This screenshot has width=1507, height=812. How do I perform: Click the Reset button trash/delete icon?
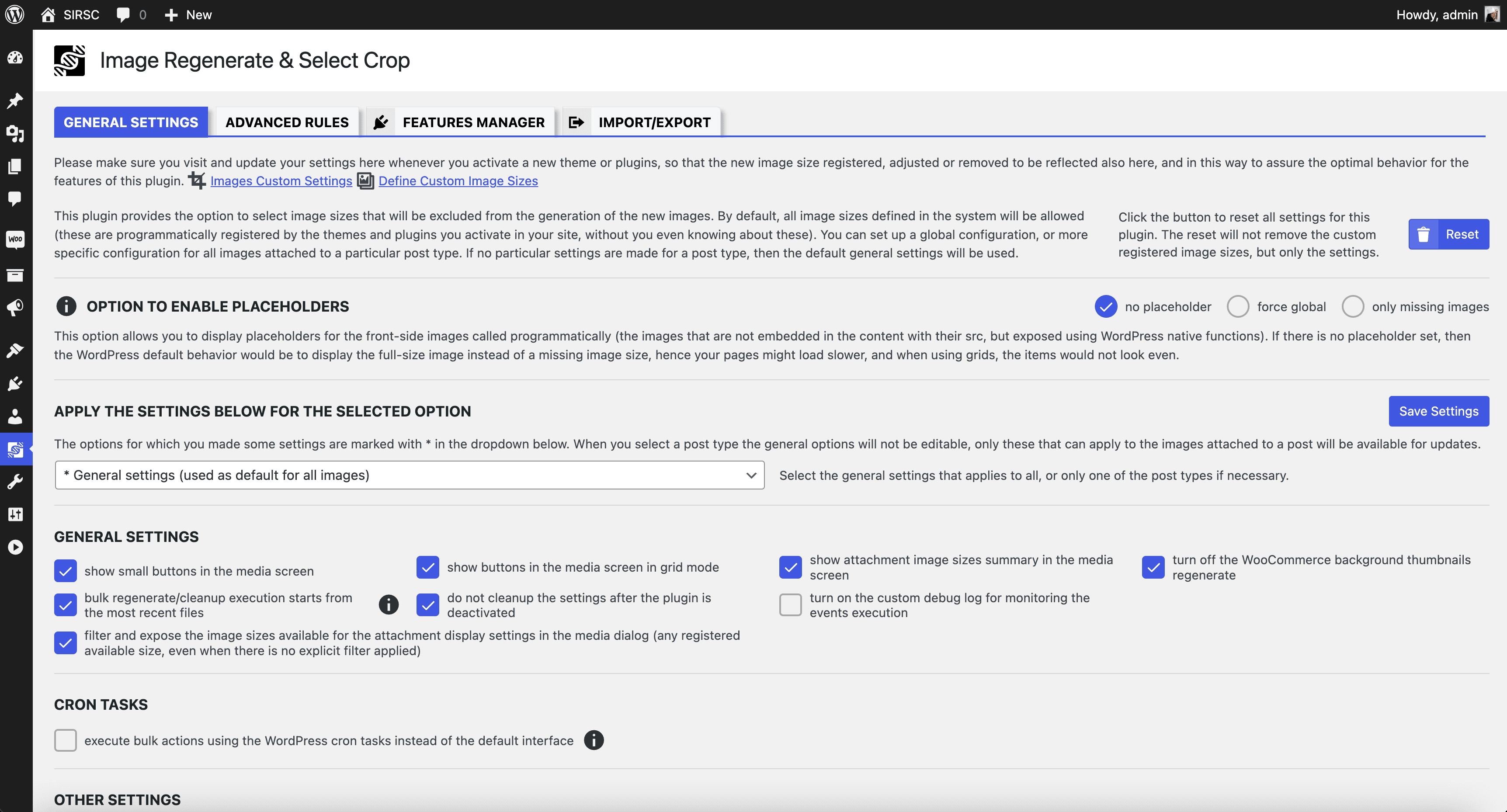click(x=1424, y=234)
